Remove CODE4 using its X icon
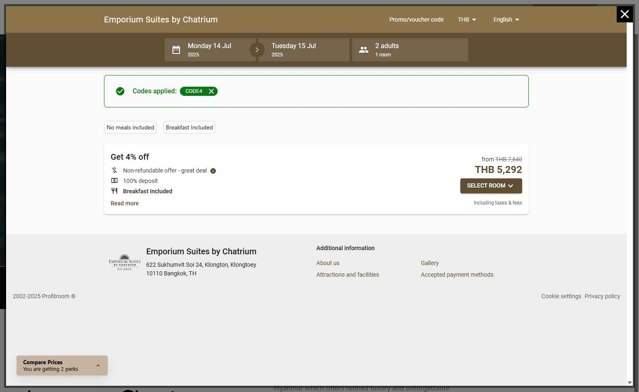The width and height of the screenshot is (639, 392). coord(211,91)
